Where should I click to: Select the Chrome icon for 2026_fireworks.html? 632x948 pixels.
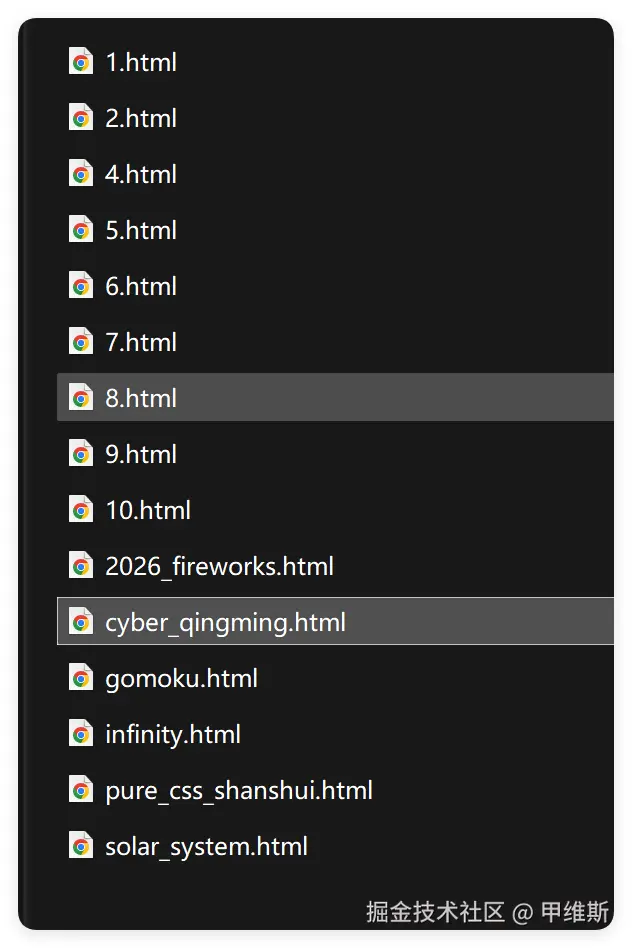click(80, 566)
